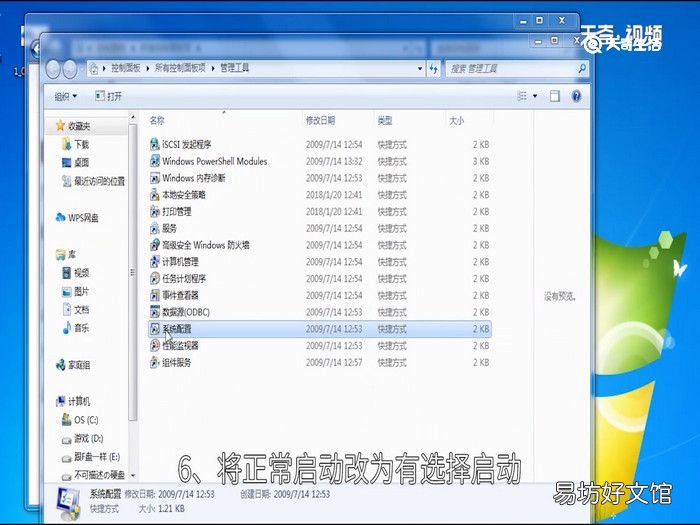The height and width of the screenshot is (525, 700).
Task: Click 所有控制面板项 in the address bar
Action: tap(180, 68)
